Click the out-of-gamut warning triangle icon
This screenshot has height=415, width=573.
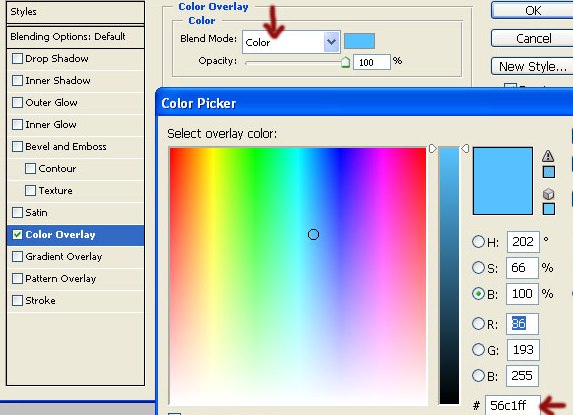(548, 156)
